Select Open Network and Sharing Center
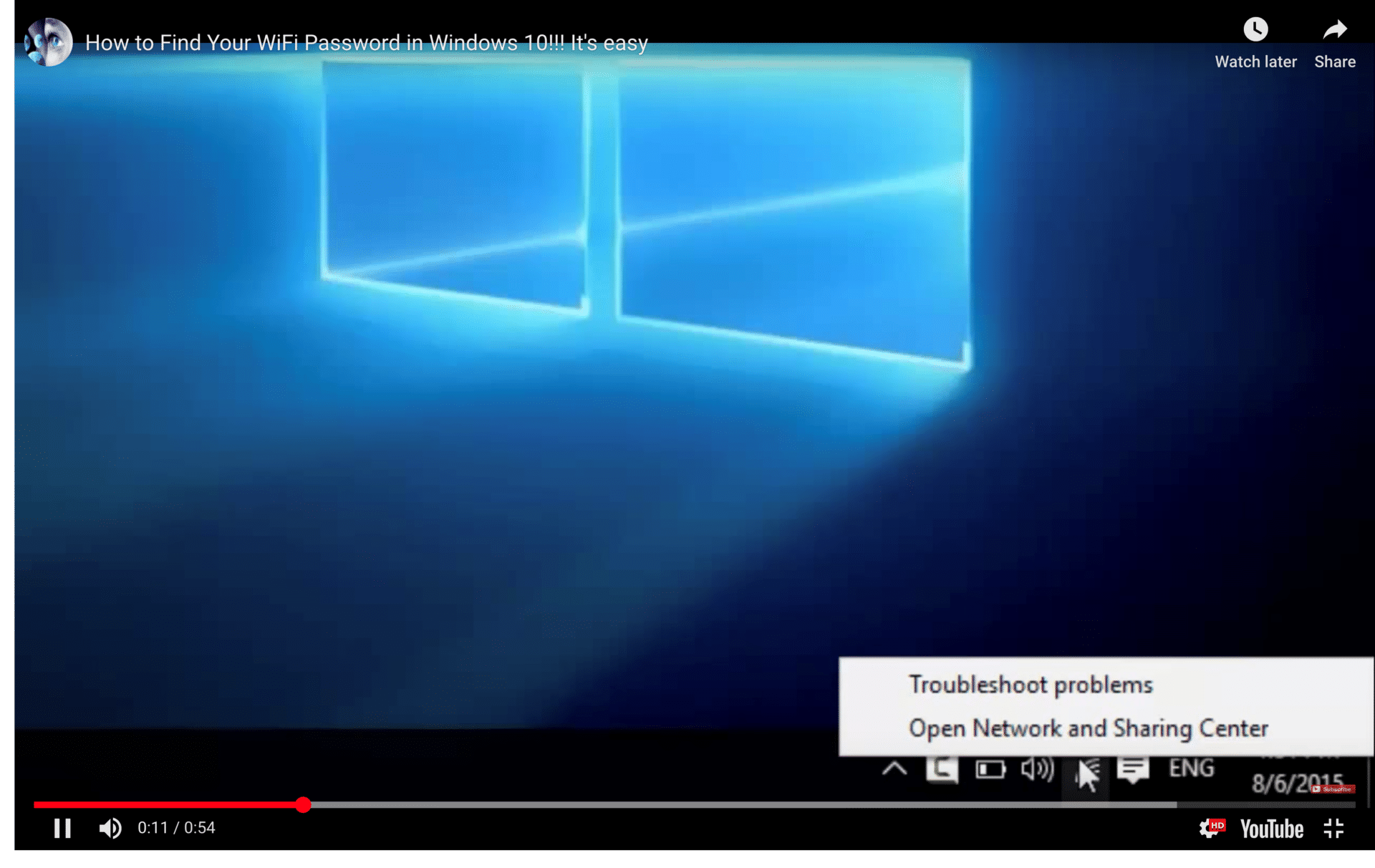Image resolution: width=1375 pixels, height=868 pixels. click(x=1088, y=728)
